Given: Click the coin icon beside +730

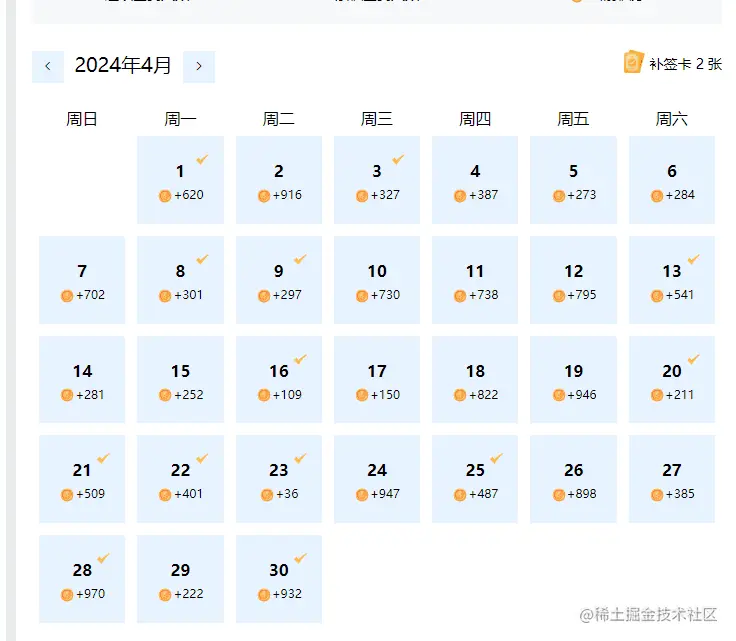Looking at the screenshot, I should pos(362,296).
